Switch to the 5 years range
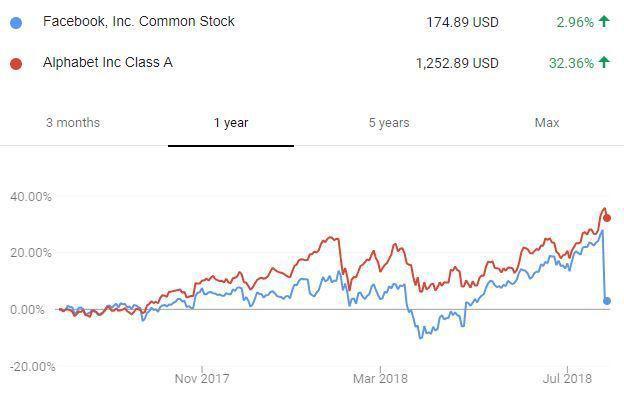Screen dimensions: 624x396 tap(389, 123)
